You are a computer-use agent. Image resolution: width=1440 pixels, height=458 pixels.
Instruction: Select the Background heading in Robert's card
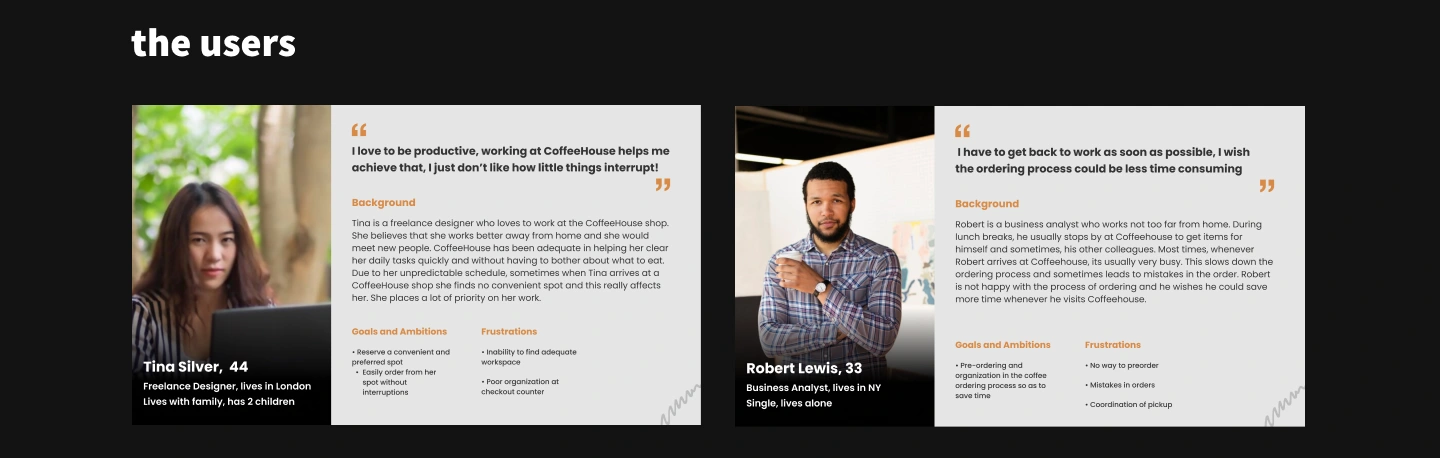[987, 204]
